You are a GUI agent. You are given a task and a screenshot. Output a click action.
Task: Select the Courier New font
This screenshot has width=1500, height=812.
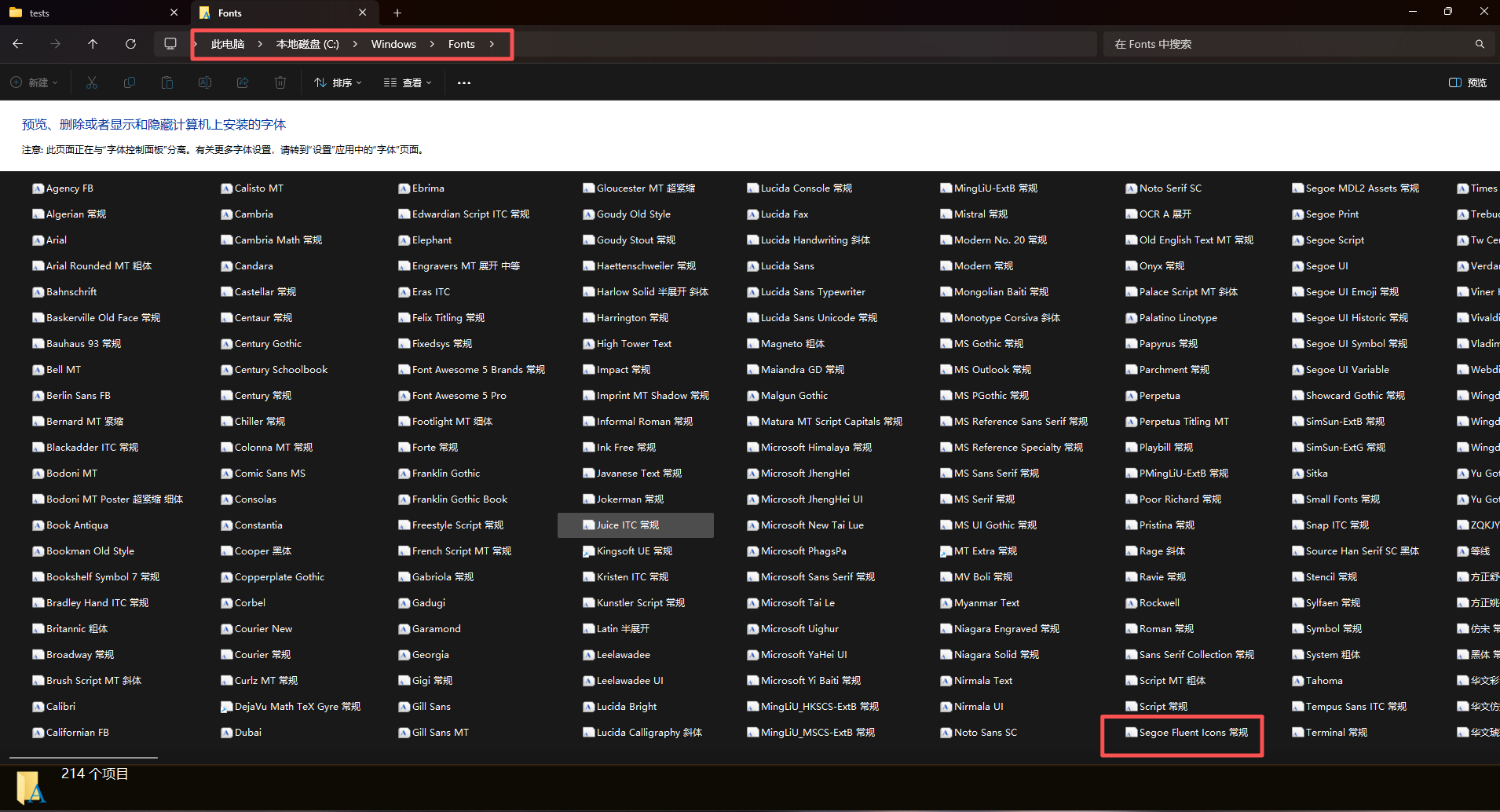pos(257,628)
